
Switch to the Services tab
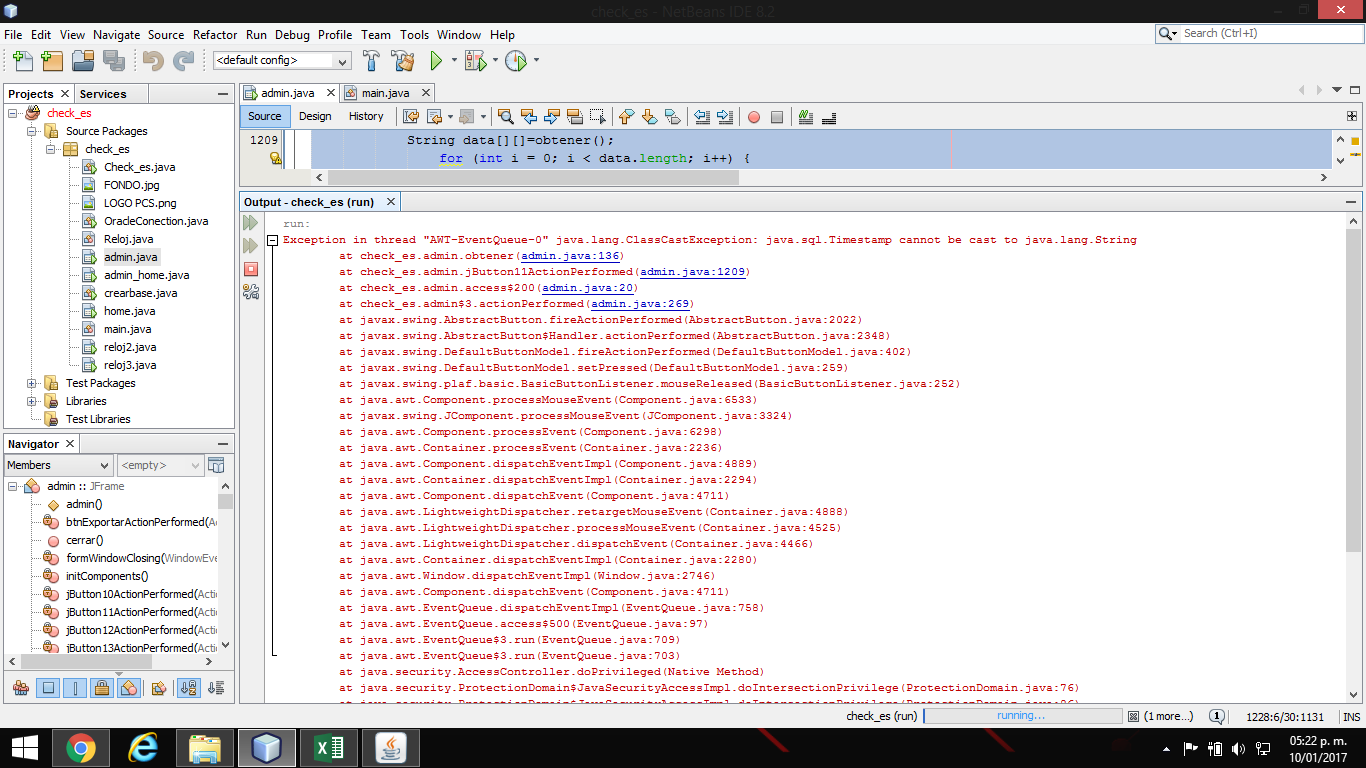click(x=103, y=94)
